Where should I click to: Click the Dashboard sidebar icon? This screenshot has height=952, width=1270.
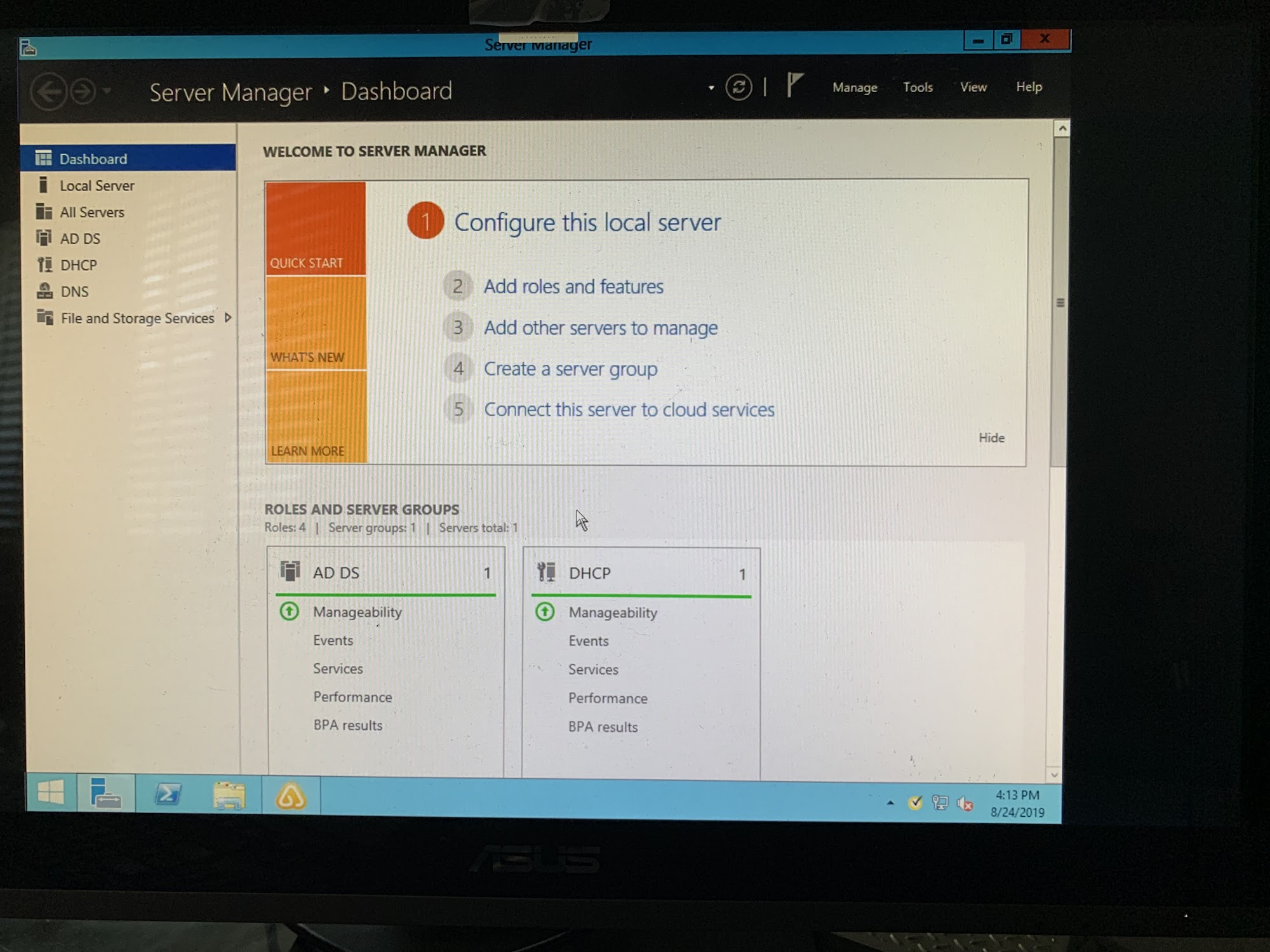[43, 157]
